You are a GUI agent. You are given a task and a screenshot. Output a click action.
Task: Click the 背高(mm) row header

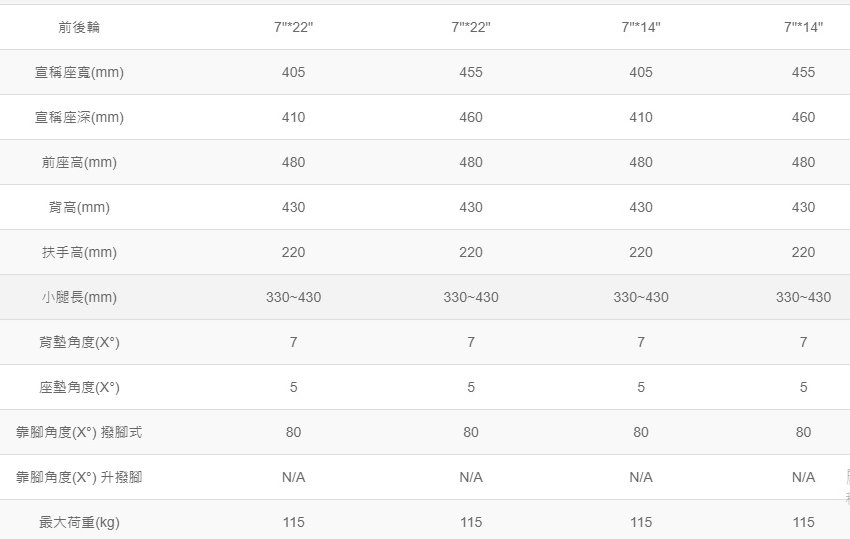79,207
